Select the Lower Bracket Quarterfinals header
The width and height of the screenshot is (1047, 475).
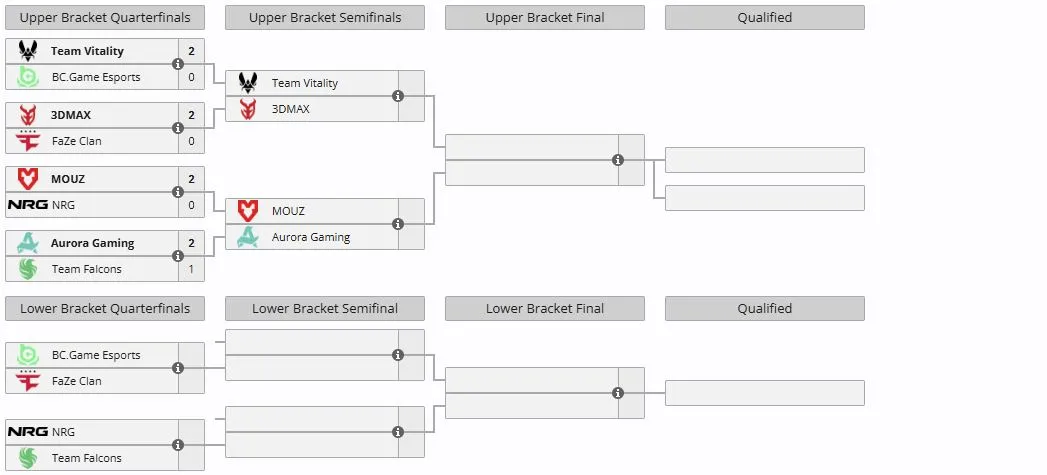pyautogui.click(x=105, y=309)
